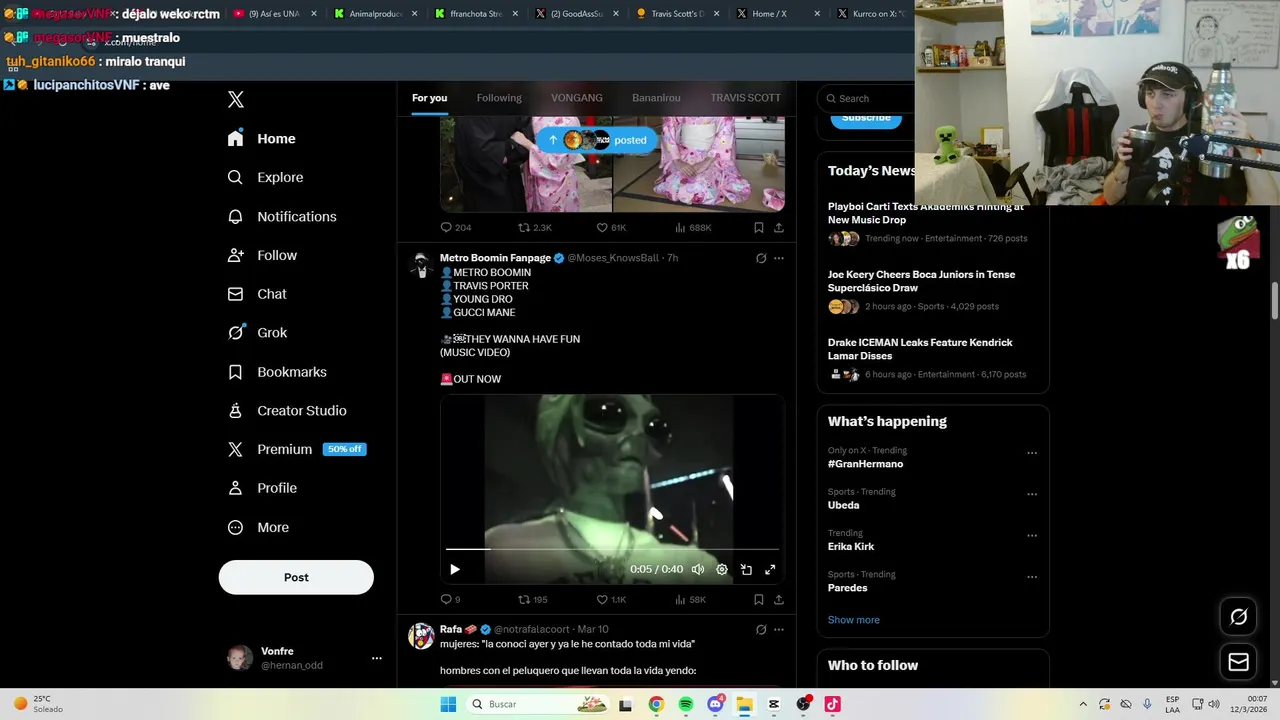Image resolution: width=1280 pixels, height=720 pixels.
Task: Toggle picture-in-picture for video
Action: (x=746, y=569)
